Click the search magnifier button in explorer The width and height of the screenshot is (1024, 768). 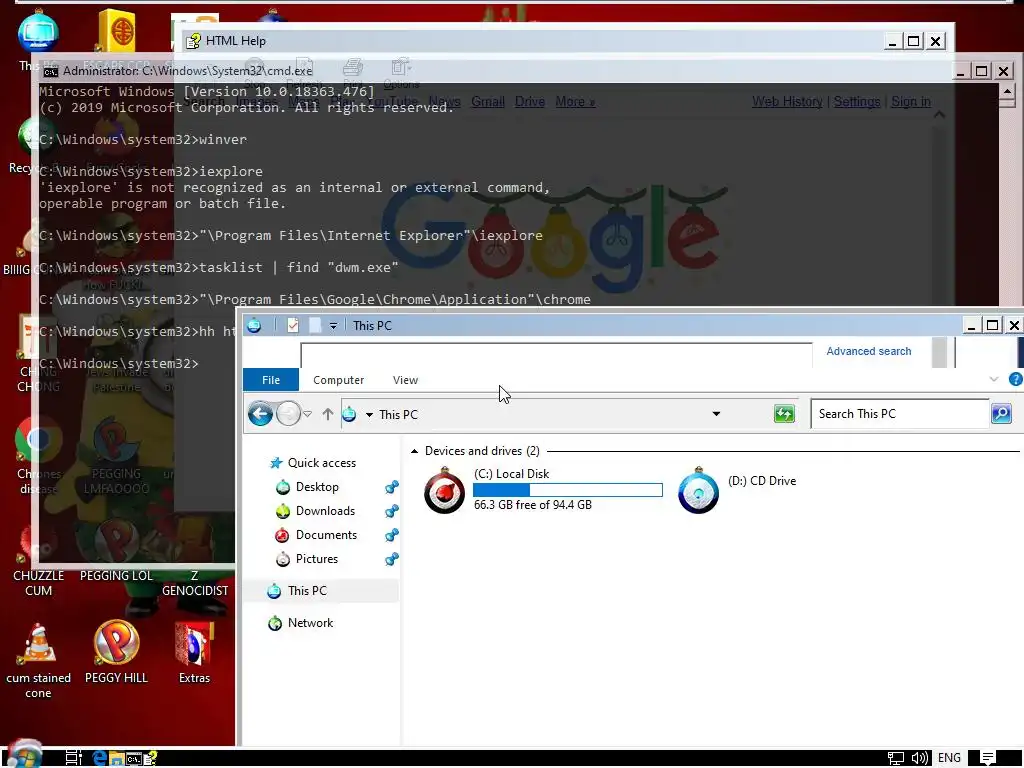[1001, 413]
